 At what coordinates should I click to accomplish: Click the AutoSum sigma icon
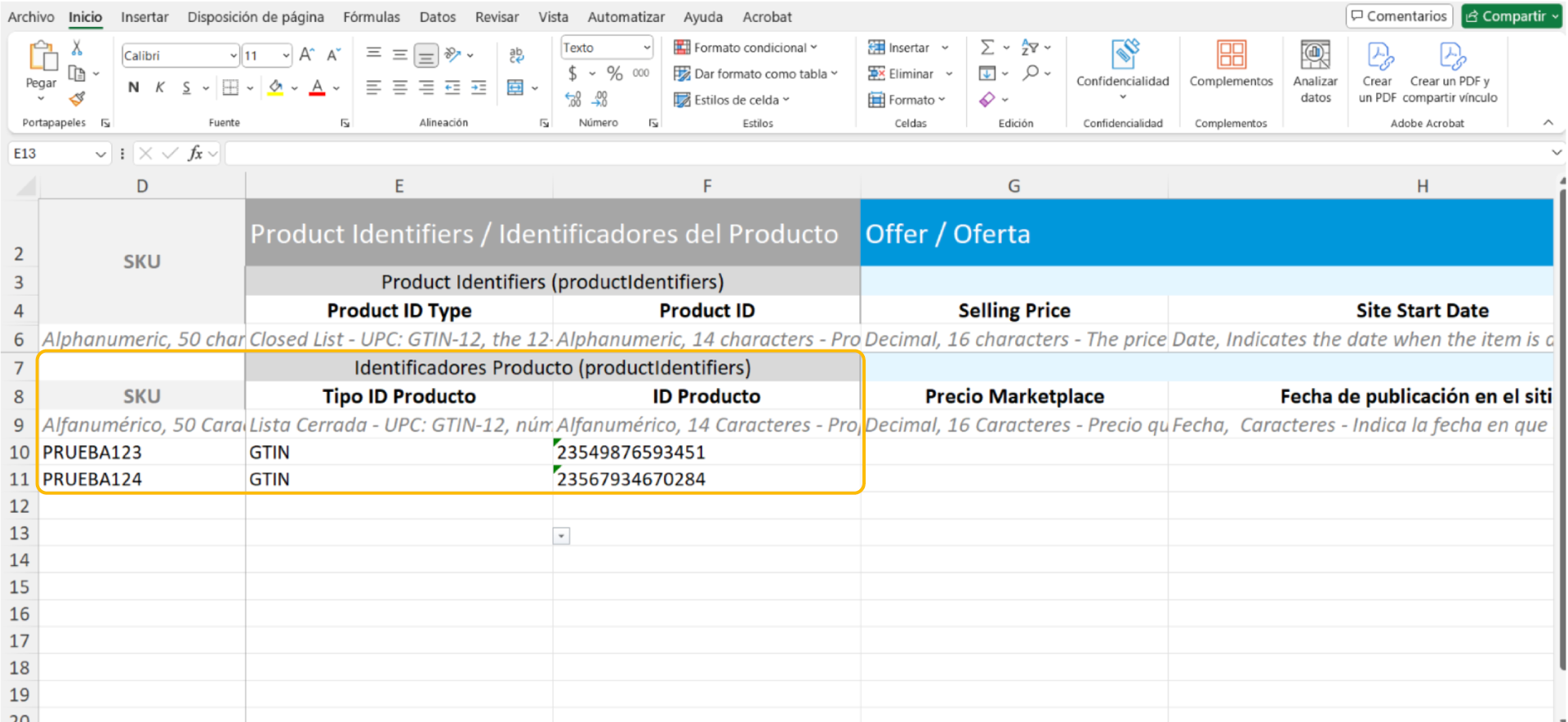pos(987,47)
